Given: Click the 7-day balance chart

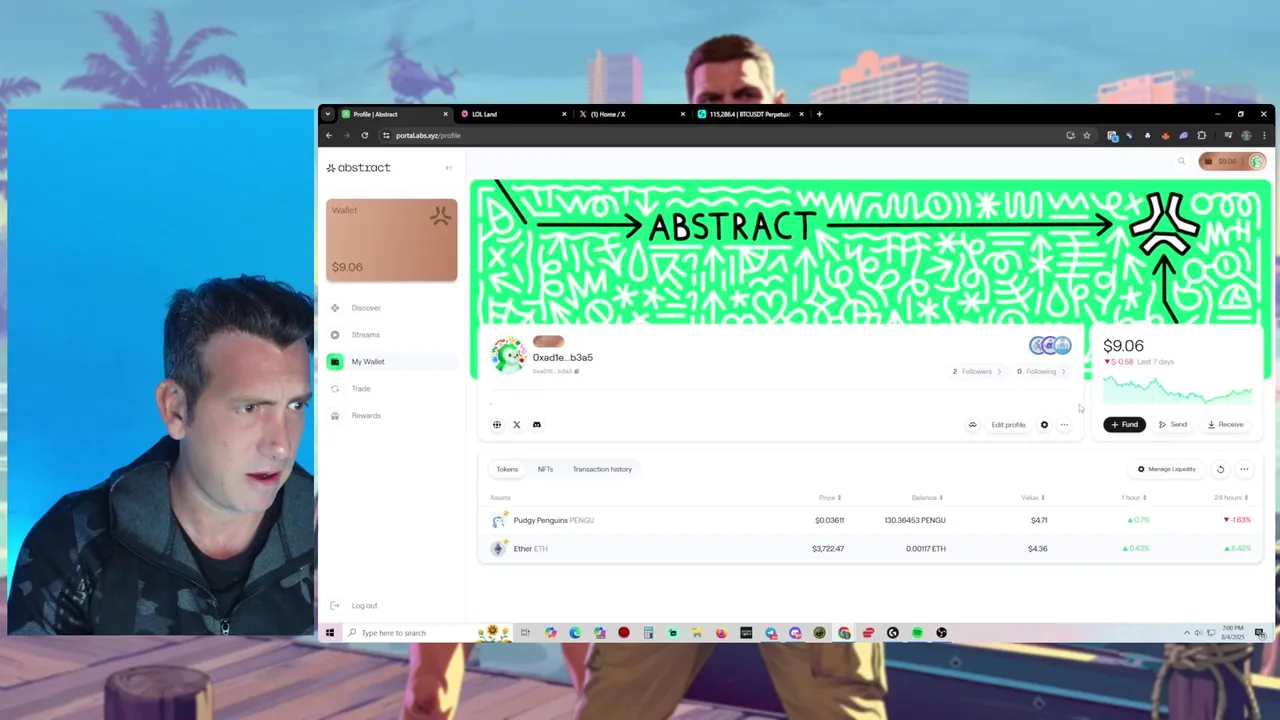Looking at the screenshot, I should (1177, 389).
